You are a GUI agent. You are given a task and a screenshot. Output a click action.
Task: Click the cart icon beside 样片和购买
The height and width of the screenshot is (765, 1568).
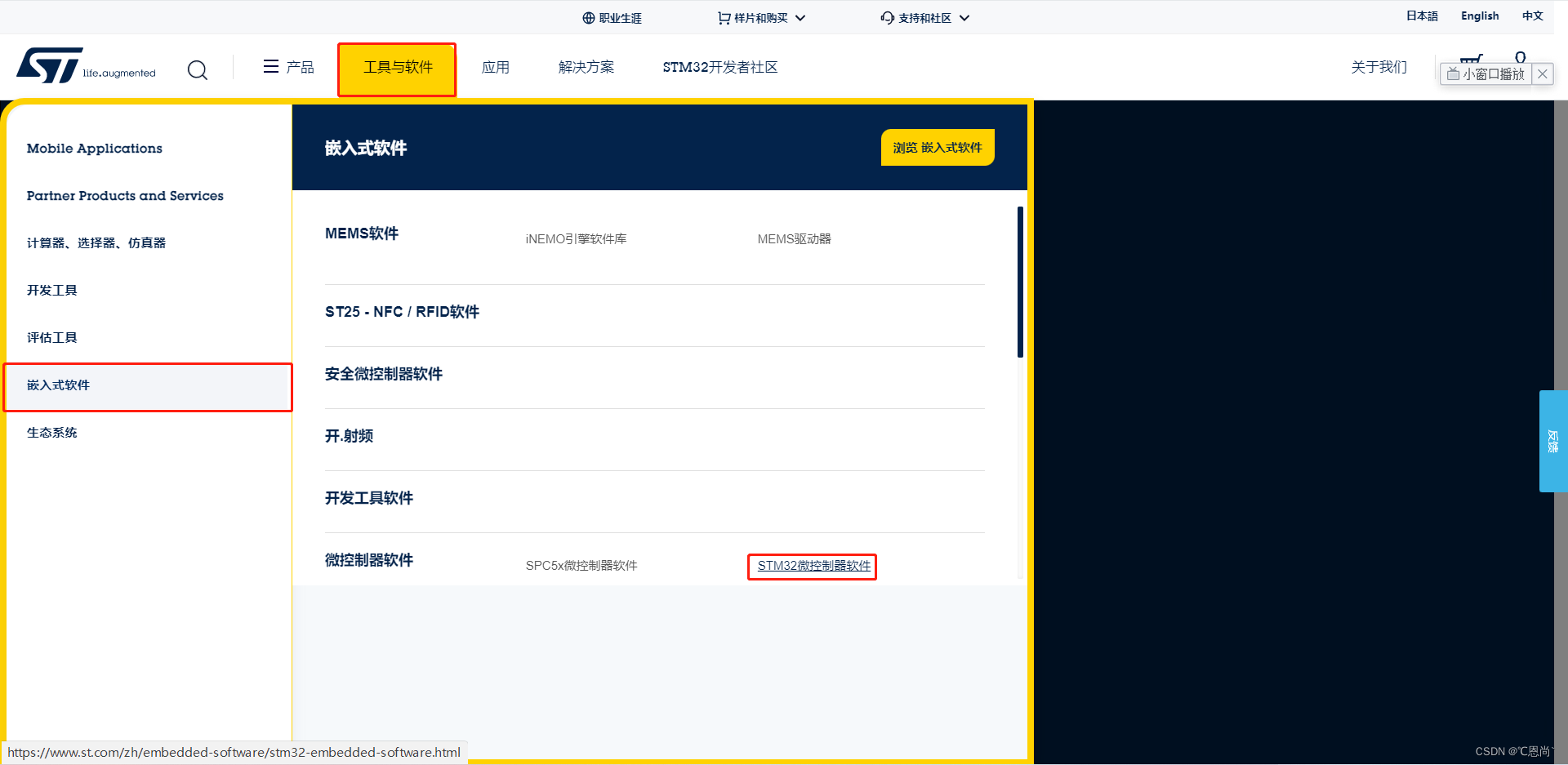click(x=724, y=18)
